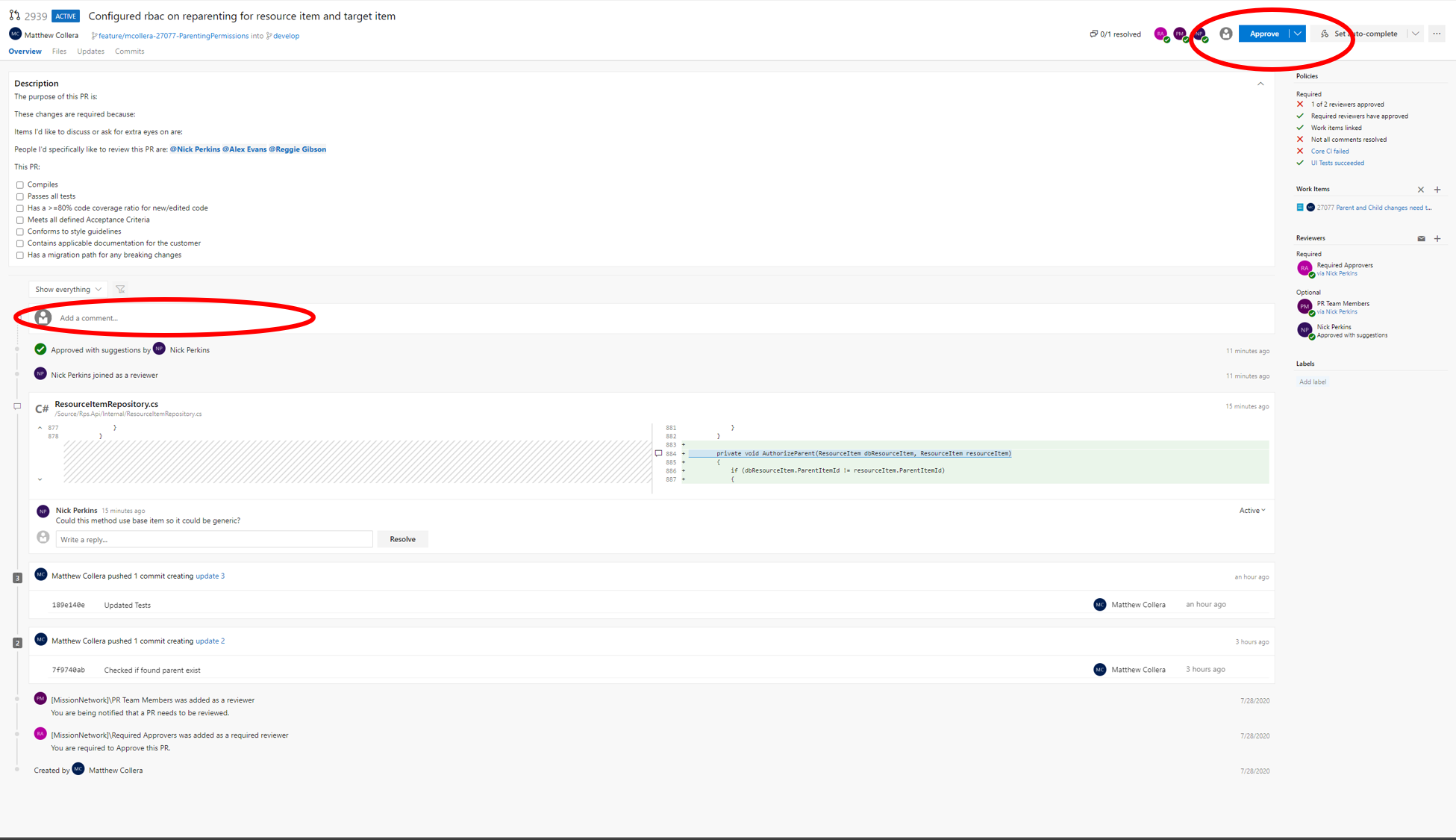Enable Conforms to style guidelines checkbox
This screenshot has height=840, width=1456.
point(20,231)
